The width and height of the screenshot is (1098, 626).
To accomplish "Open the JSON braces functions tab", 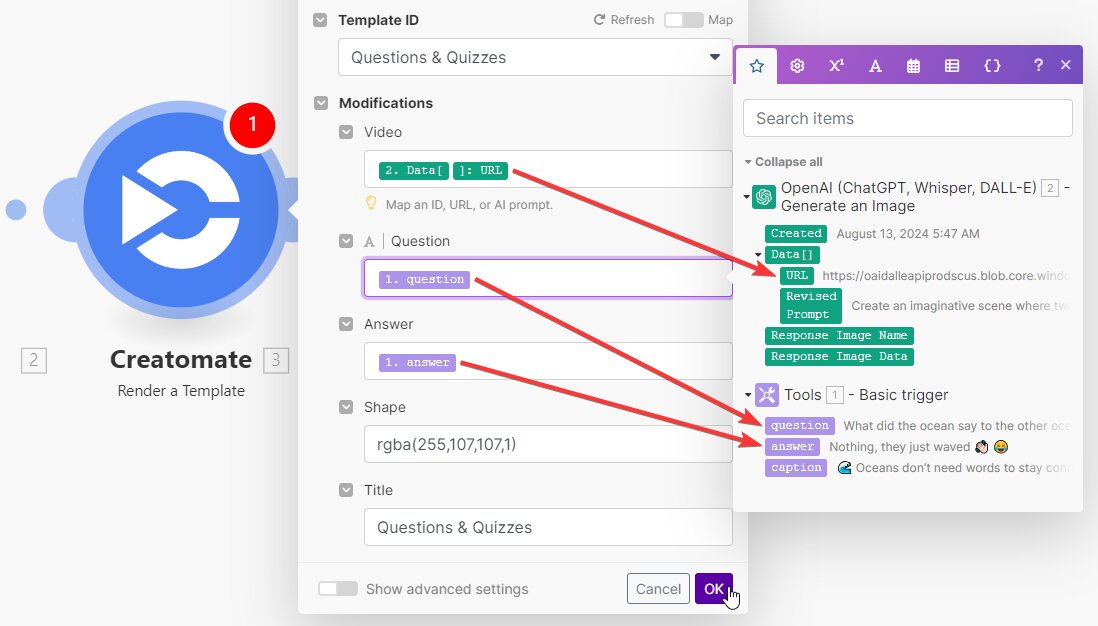I will coord(992,65).
